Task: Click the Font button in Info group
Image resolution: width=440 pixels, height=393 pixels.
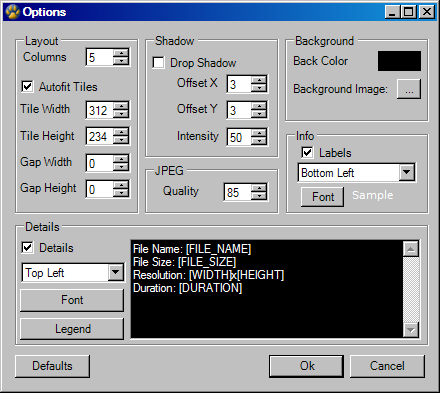Action: [322, 197]
